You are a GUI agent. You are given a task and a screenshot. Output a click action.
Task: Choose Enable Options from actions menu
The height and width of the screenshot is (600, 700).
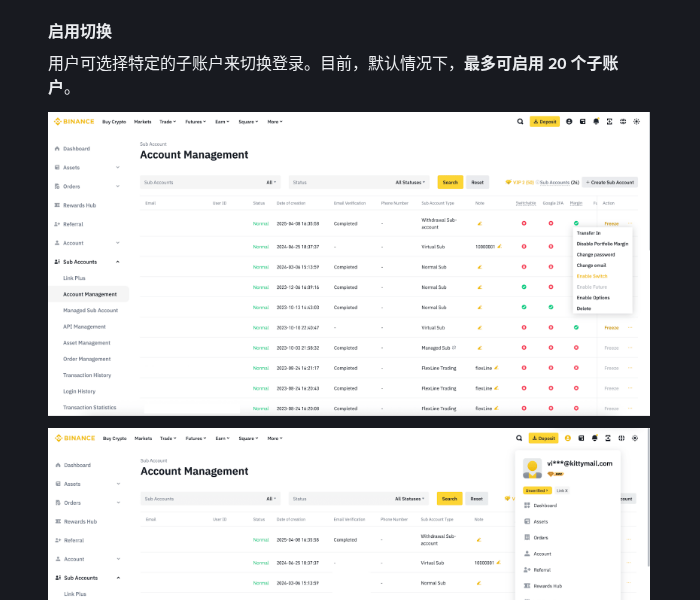tap(593, 298)
